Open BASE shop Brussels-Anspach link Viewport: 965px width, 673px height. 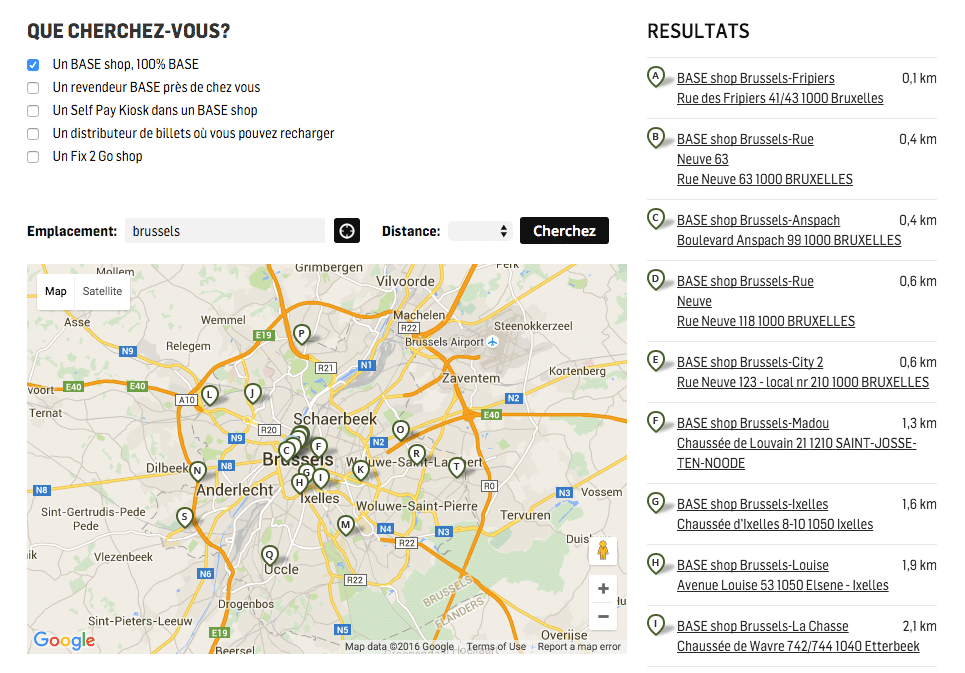(x=758, y=220)
